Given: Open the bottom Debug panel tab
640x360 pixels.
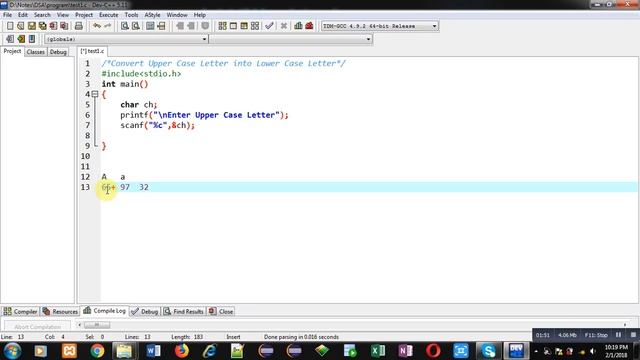Looking at the screenshot, I should [145, 311].
